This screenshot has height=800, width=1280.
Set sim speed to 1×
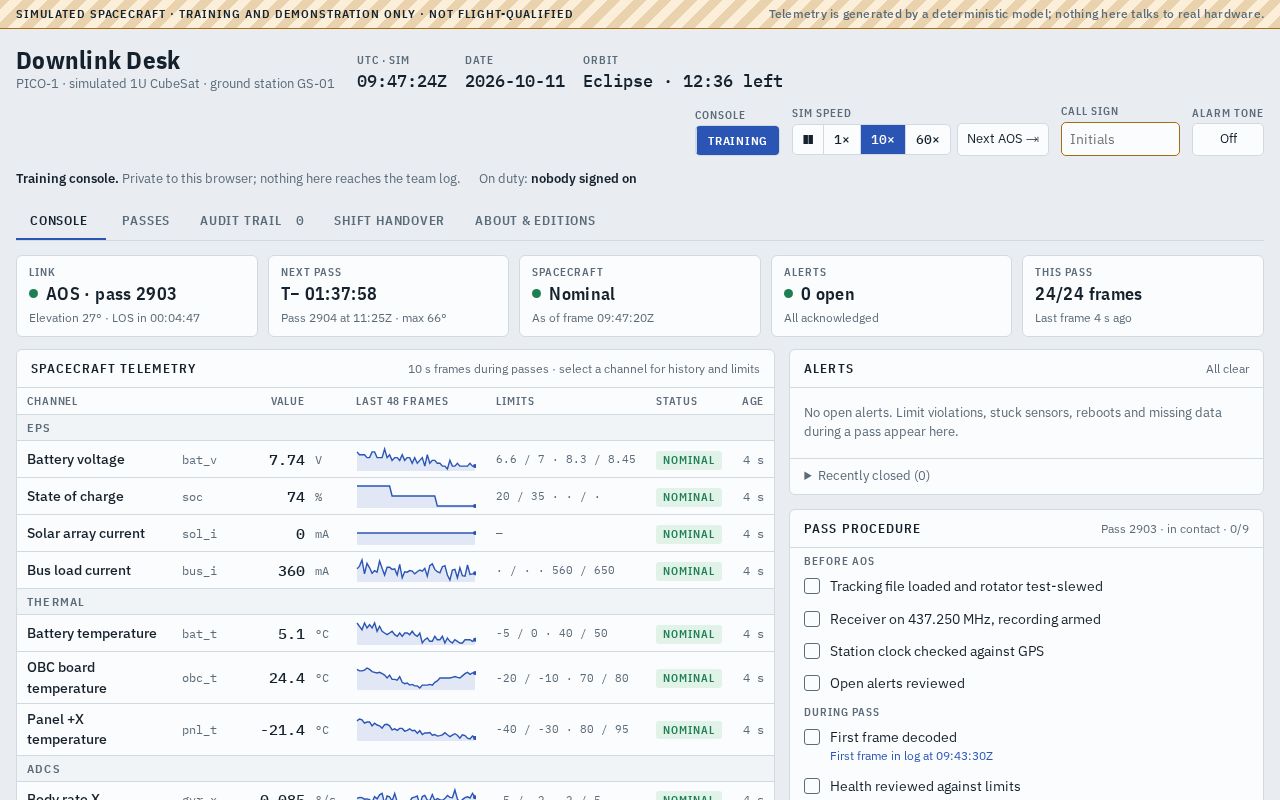(x=842, y=140)
